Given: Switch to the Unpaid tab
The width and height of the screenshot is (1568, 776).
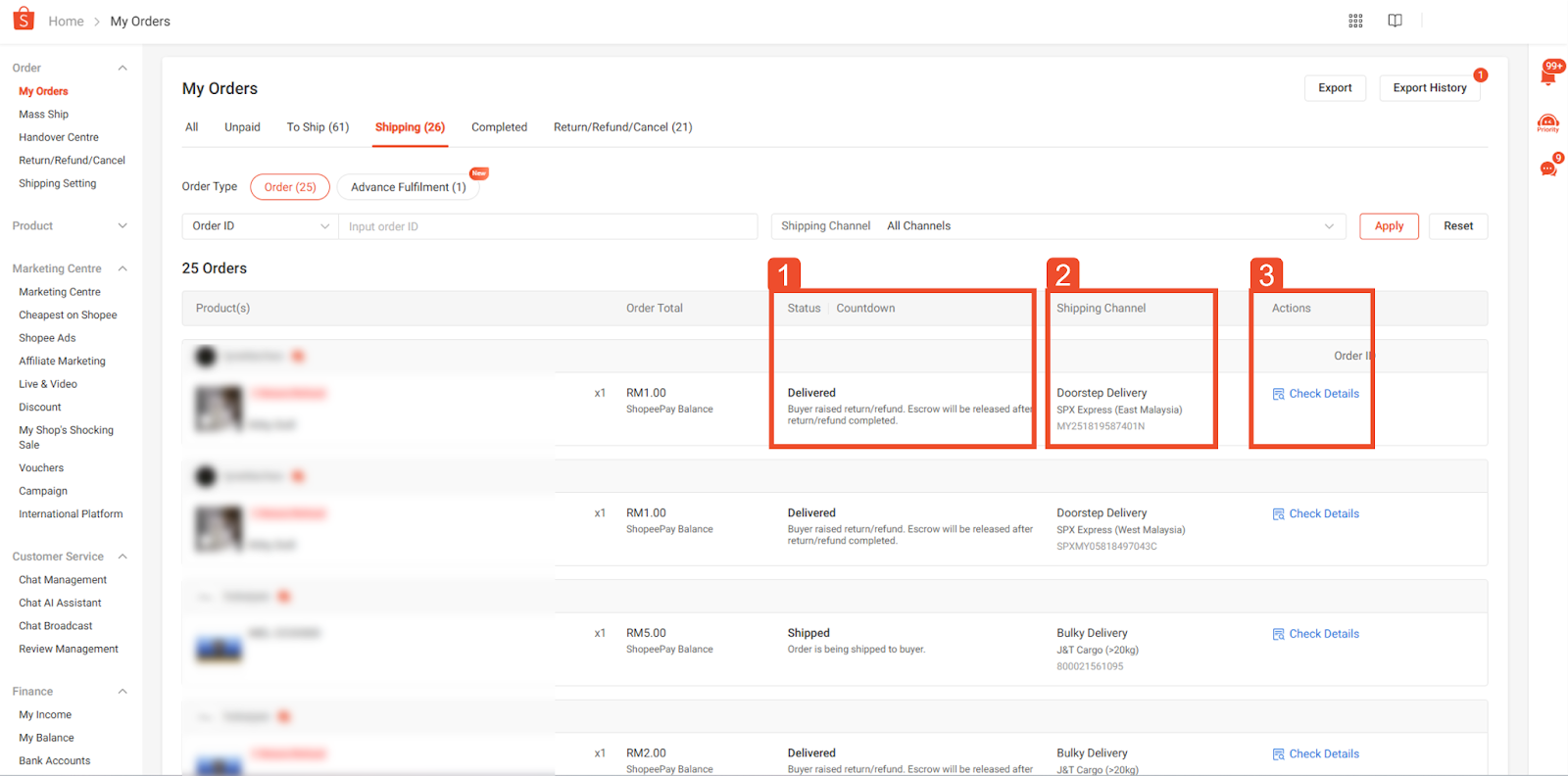Looking at the screenshot, I should (x=242, y=127).
